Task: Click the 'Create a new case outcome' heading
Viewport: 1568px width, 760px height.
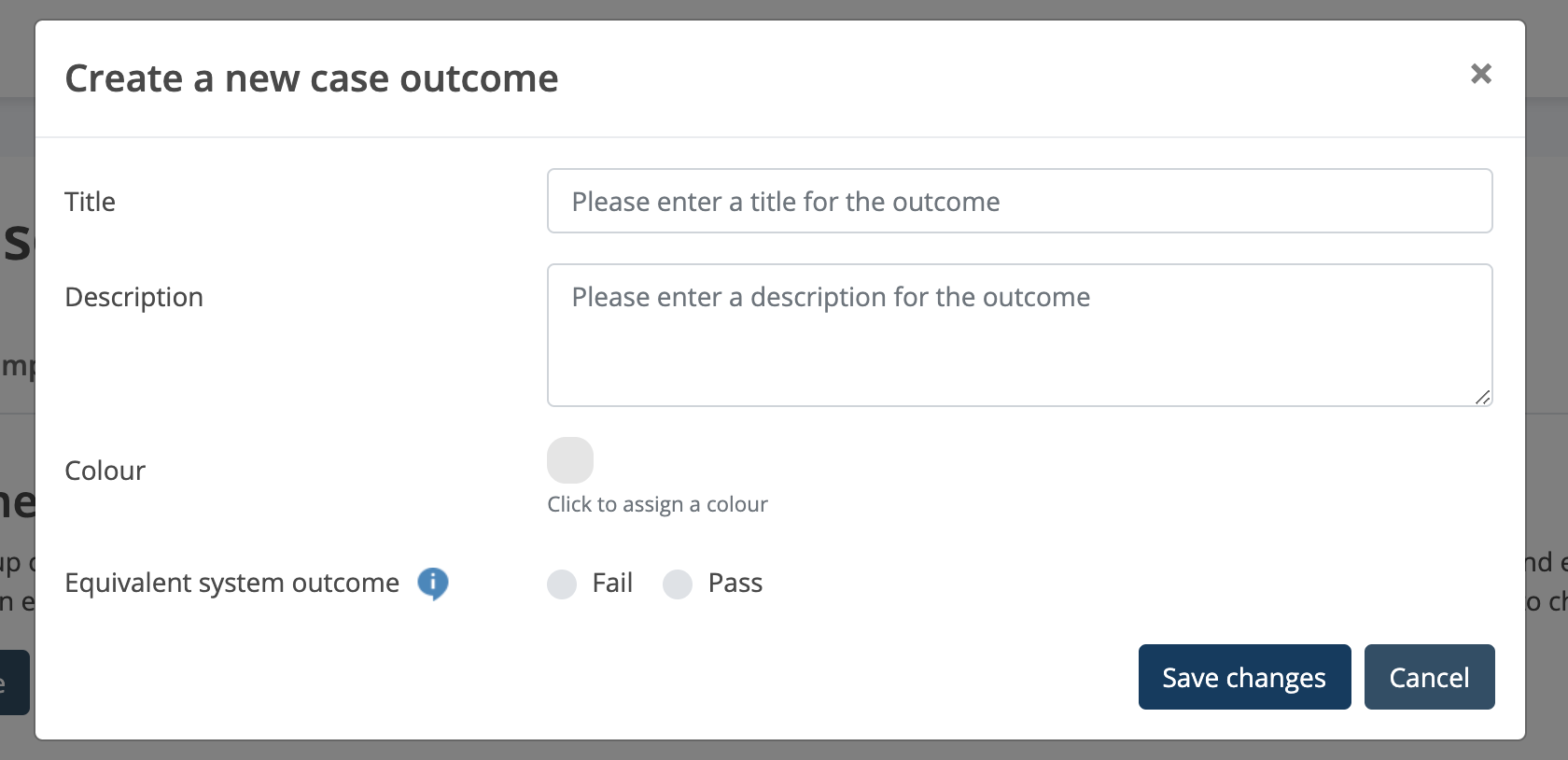Action: [x=311, y=78]
